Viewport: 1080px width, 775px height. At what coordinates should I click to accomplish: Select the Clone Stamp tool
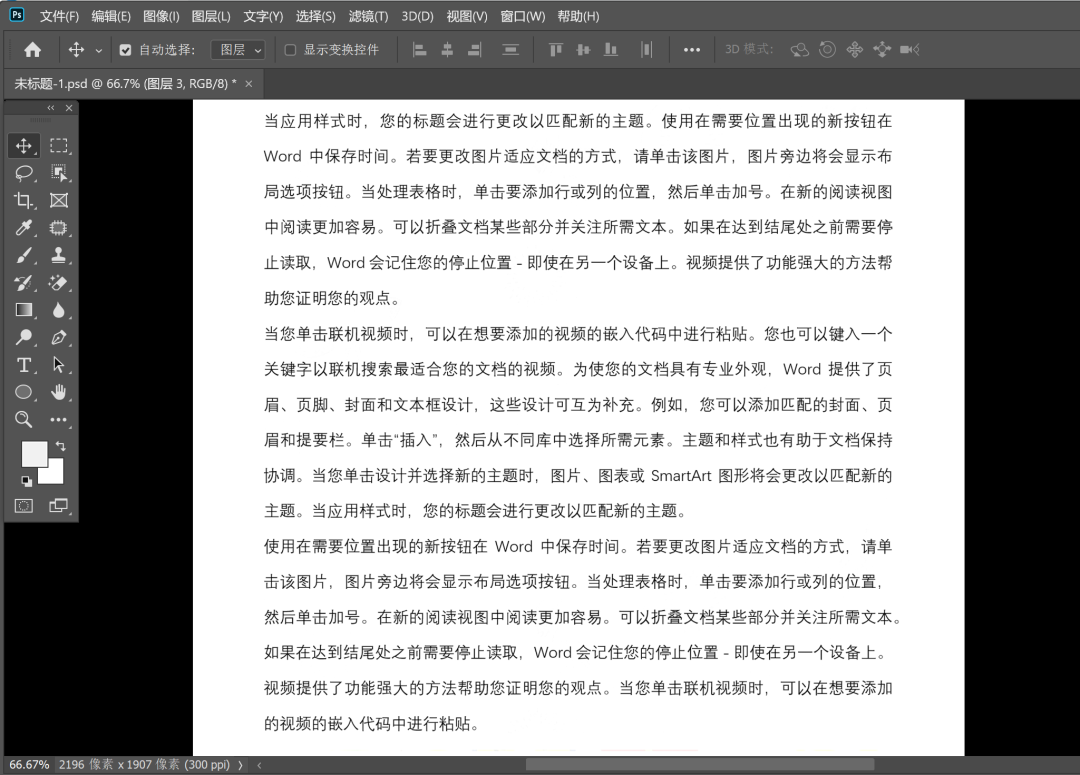[x=58, y=255]
